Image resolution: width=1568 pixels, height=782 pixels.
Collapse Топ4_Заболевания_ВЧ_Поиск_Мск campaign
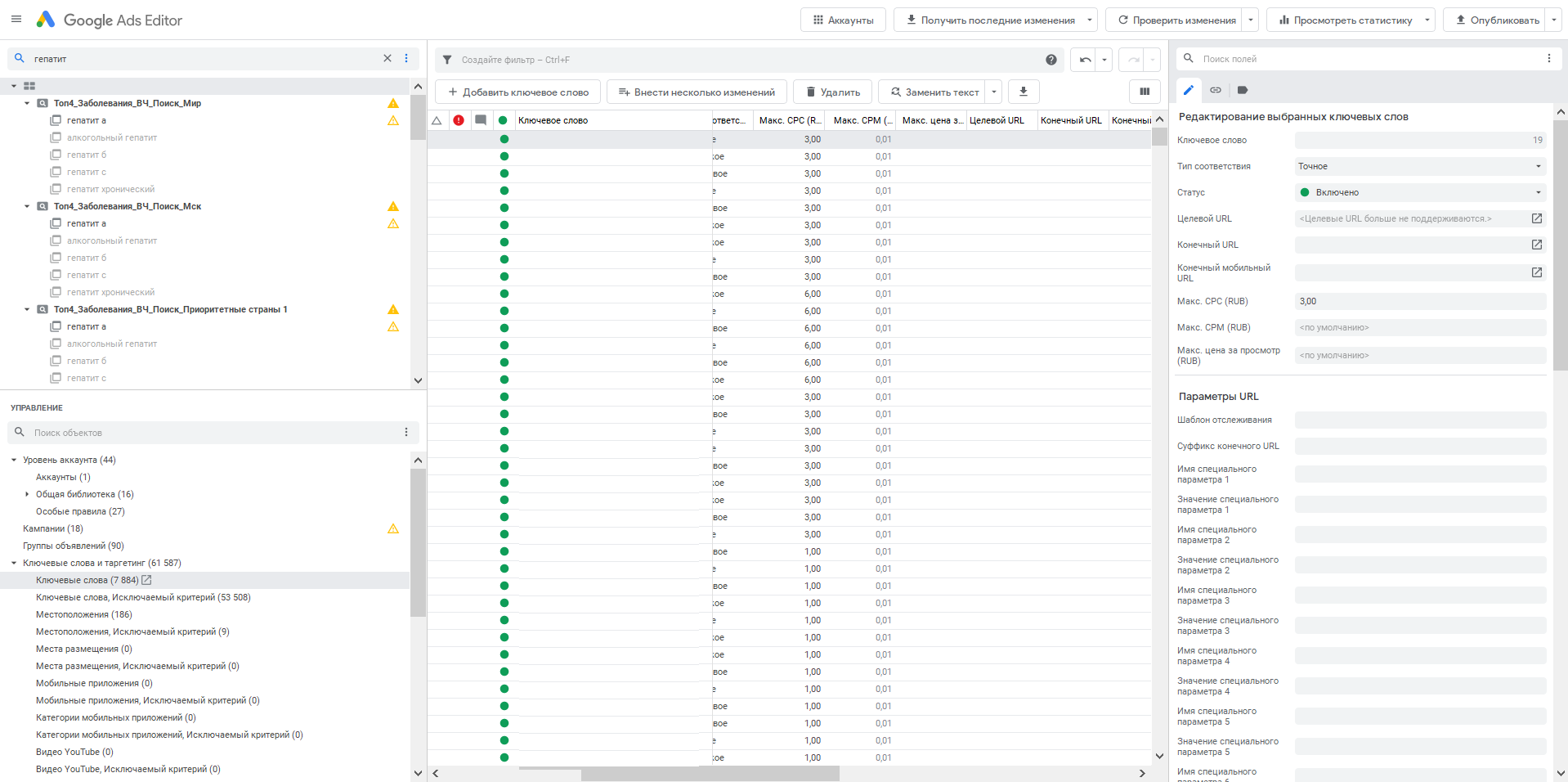coord(27,206)
